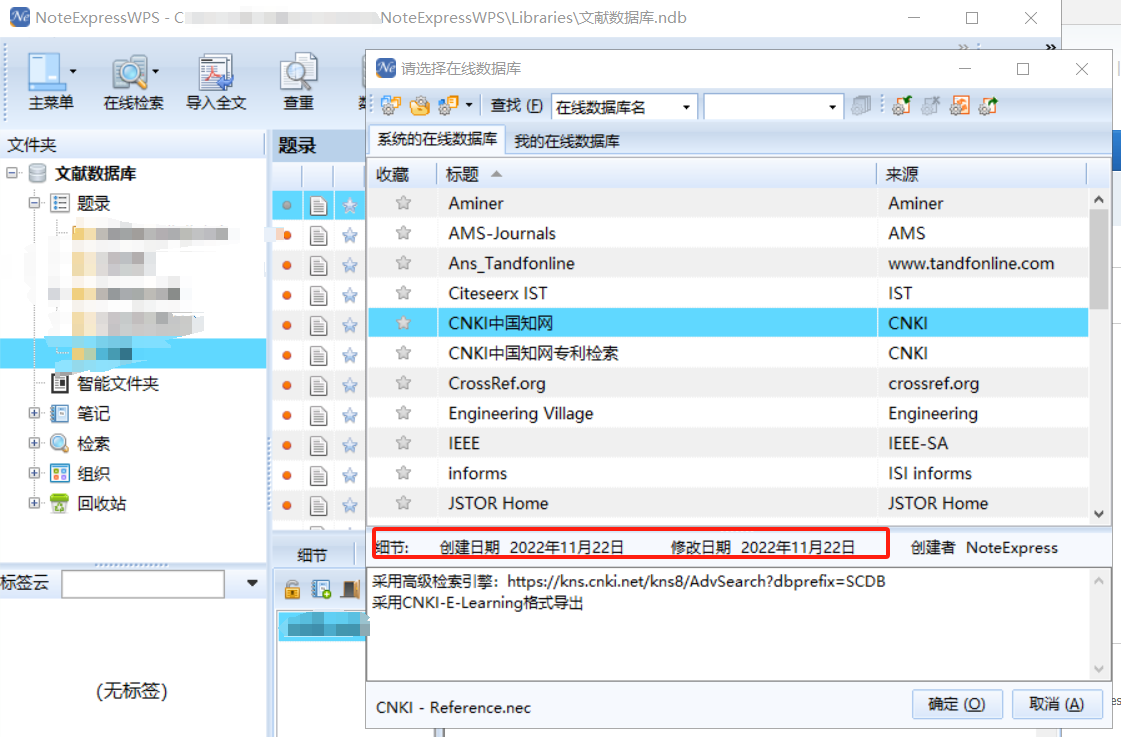Click the 文献数据库 database cylinder icon
Viewport: 1121px width, 737px height.
37,173
